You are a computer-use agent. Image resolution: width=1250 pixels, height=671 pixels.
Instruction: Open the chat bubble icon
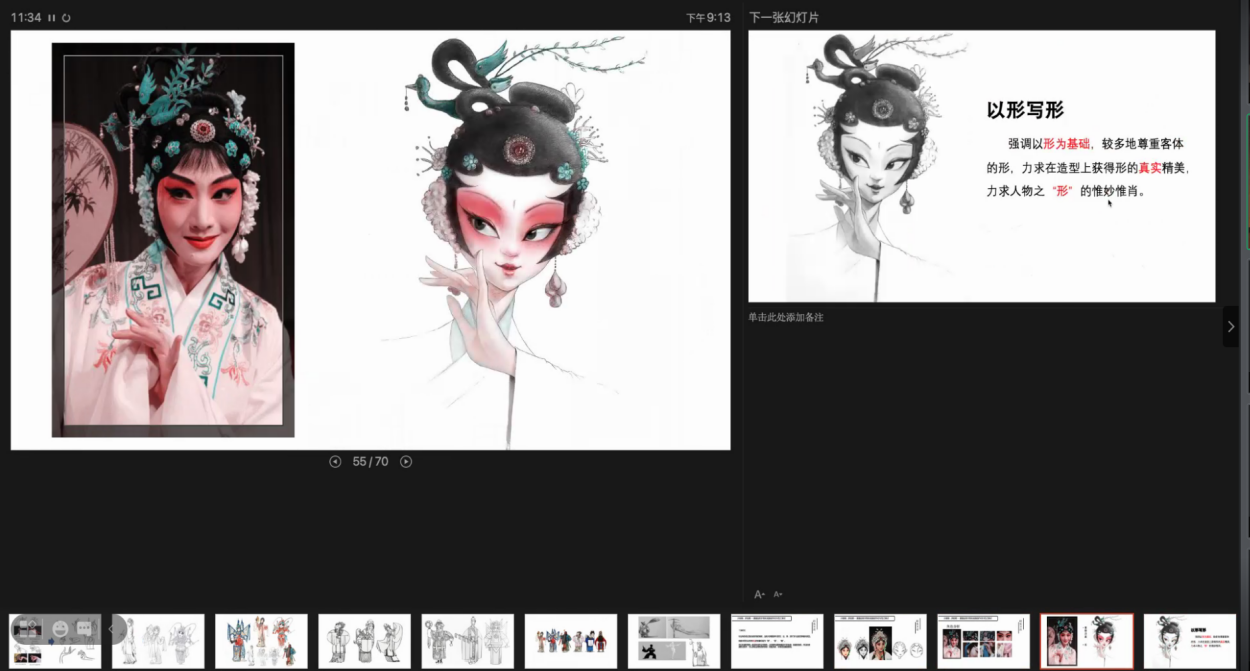(84, 629)
